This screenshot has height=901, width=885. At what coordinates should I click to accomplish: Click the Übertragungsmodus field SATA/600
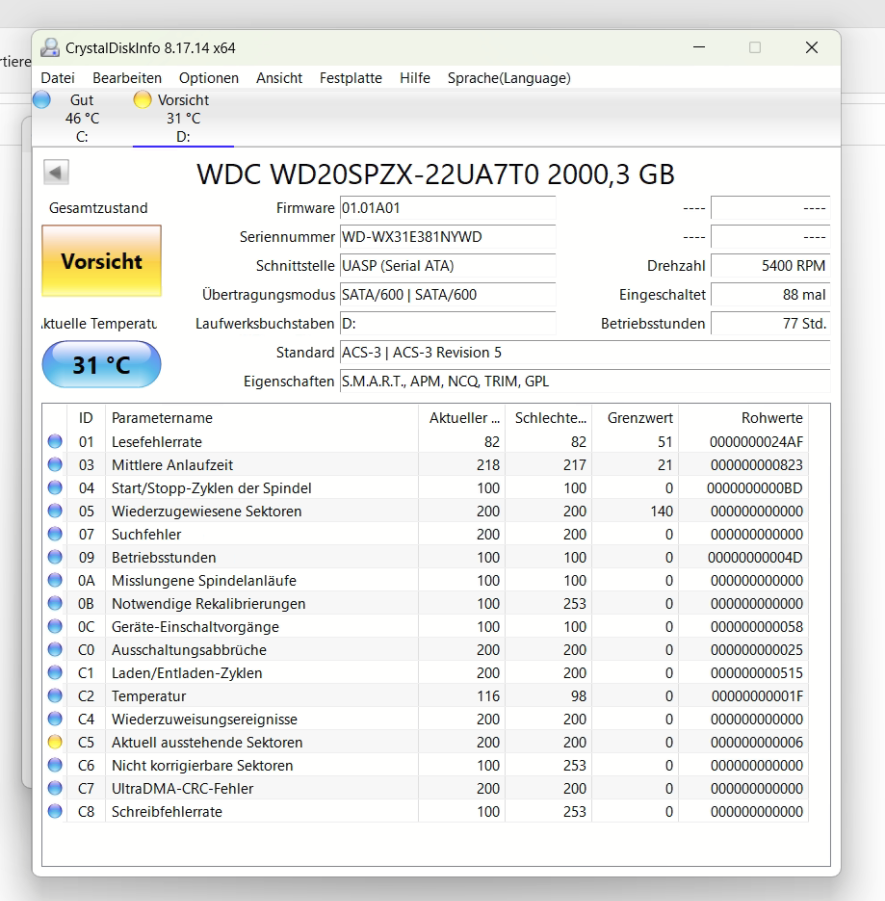[448, 295]
